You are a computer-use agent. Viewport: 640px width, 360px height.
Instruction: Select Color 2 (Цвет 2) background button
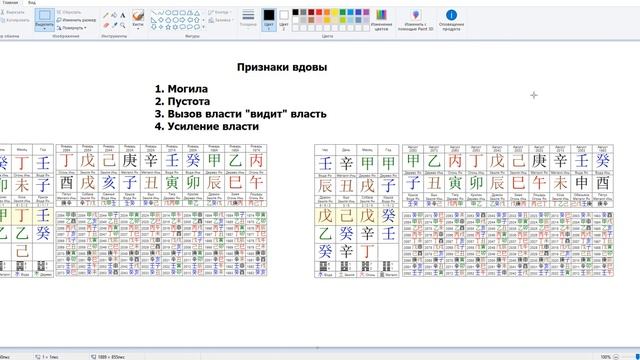(x=284, y=20)
